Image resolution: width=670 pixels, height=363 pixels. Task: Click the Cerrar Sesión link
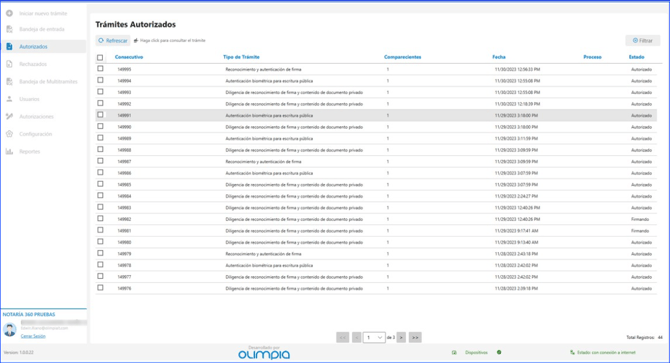click(33, 336)
